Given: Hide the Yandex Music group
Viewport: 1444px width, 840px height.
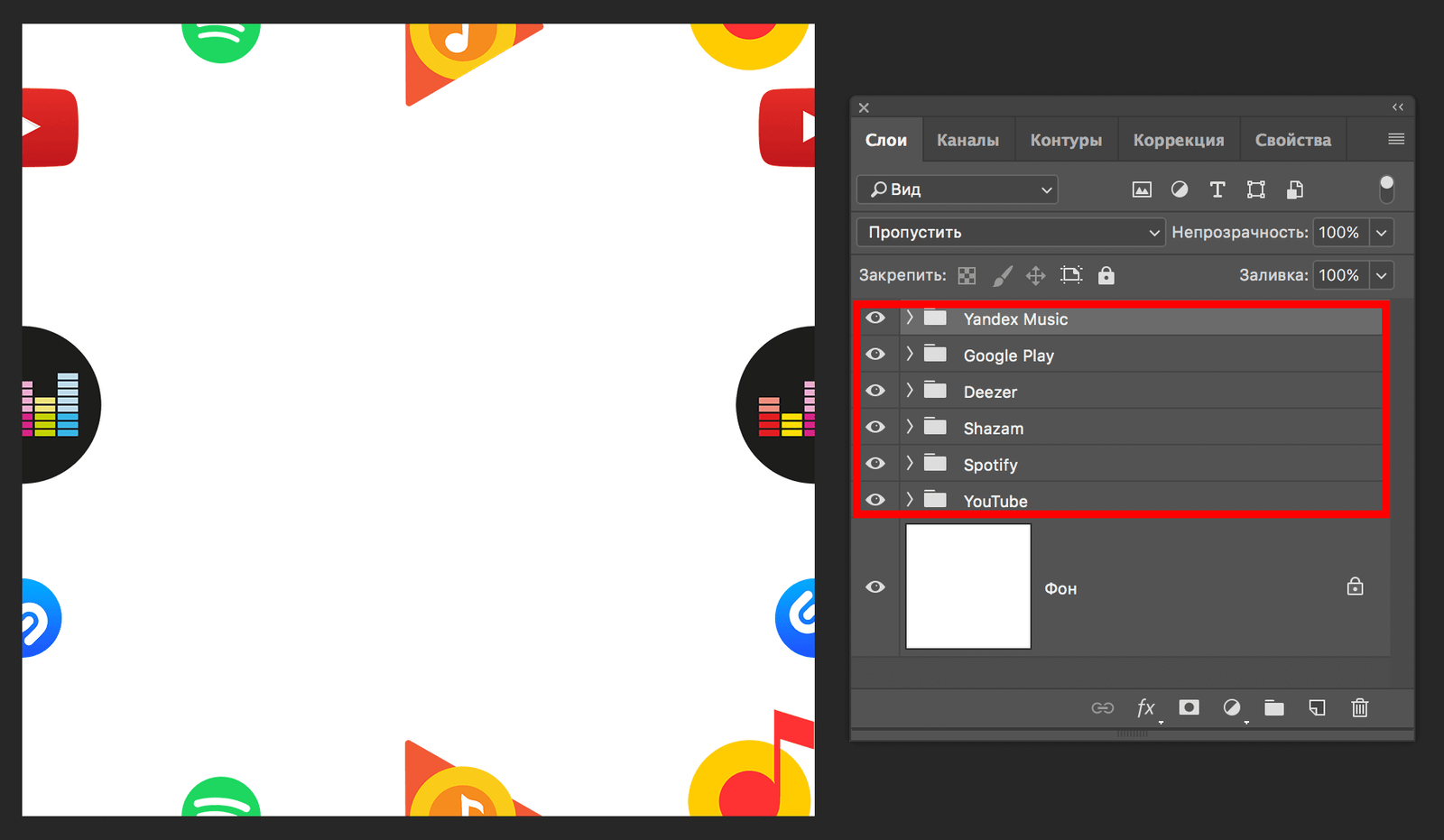Looking at the screenshot, I should pos(875,318).
